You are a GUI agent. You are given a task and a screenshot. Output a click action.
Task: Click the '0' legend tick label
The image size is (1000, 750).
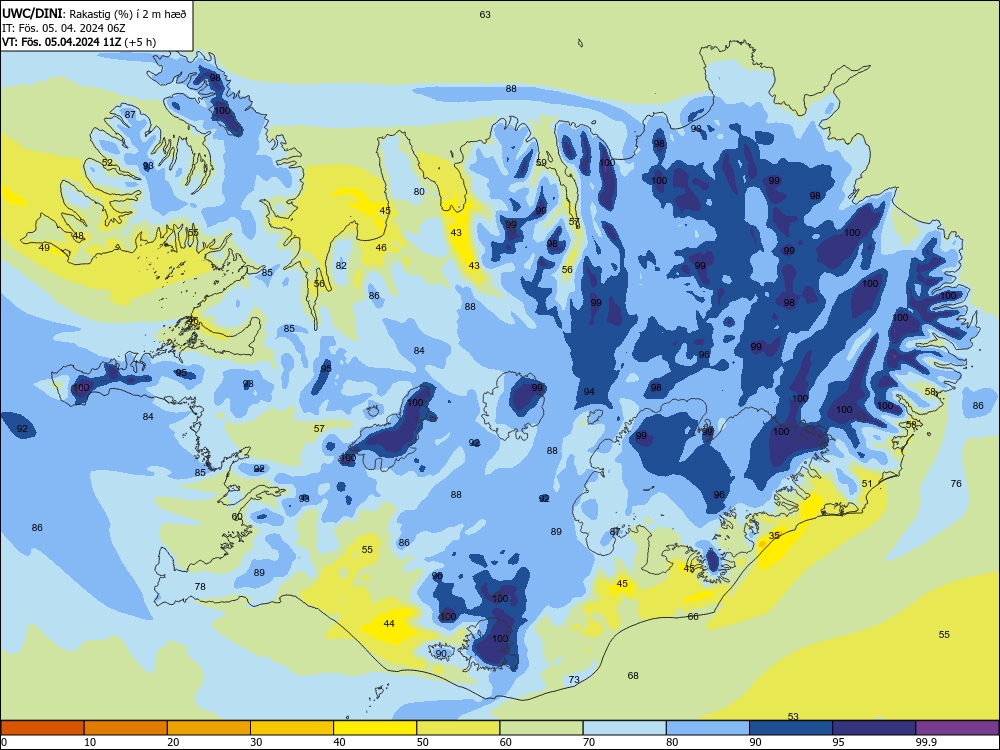[4, 742]
